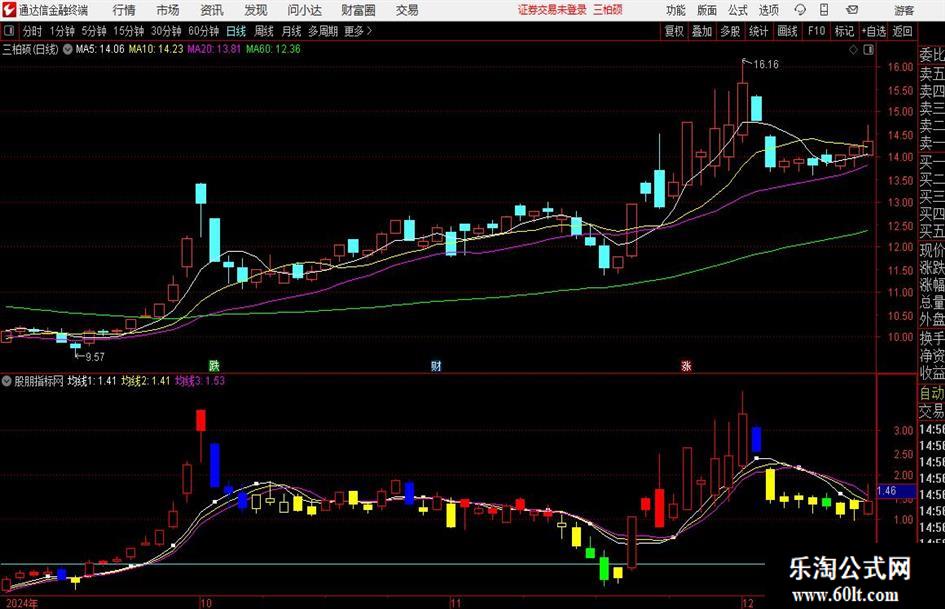Switch to 分时 chart tab
Screen dimensions: 945x609
33,31
